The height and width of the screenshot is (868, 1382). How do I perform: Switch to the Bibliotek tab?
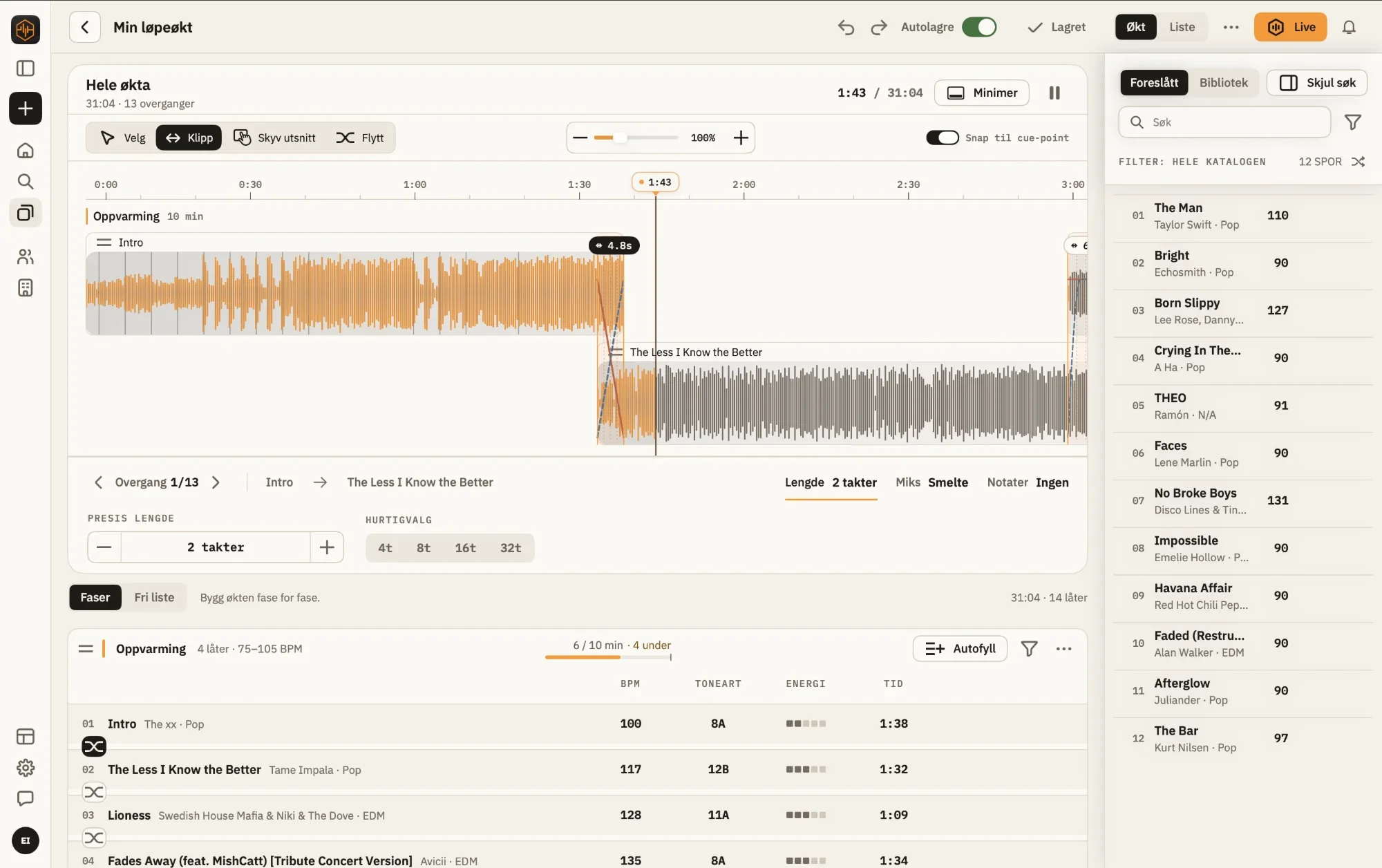tap(1223, 82)
